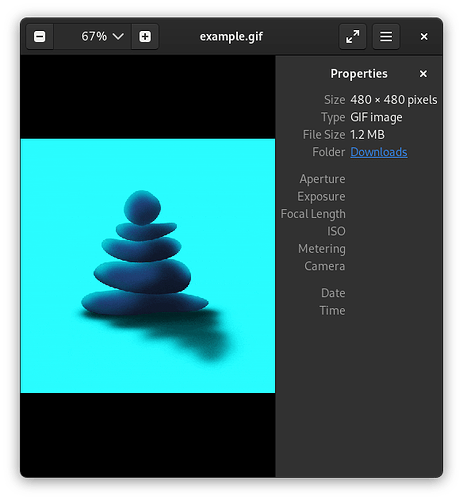Click the Aperture property label
Viewport: 462px width, 500px height.
(x=322, y=179)
